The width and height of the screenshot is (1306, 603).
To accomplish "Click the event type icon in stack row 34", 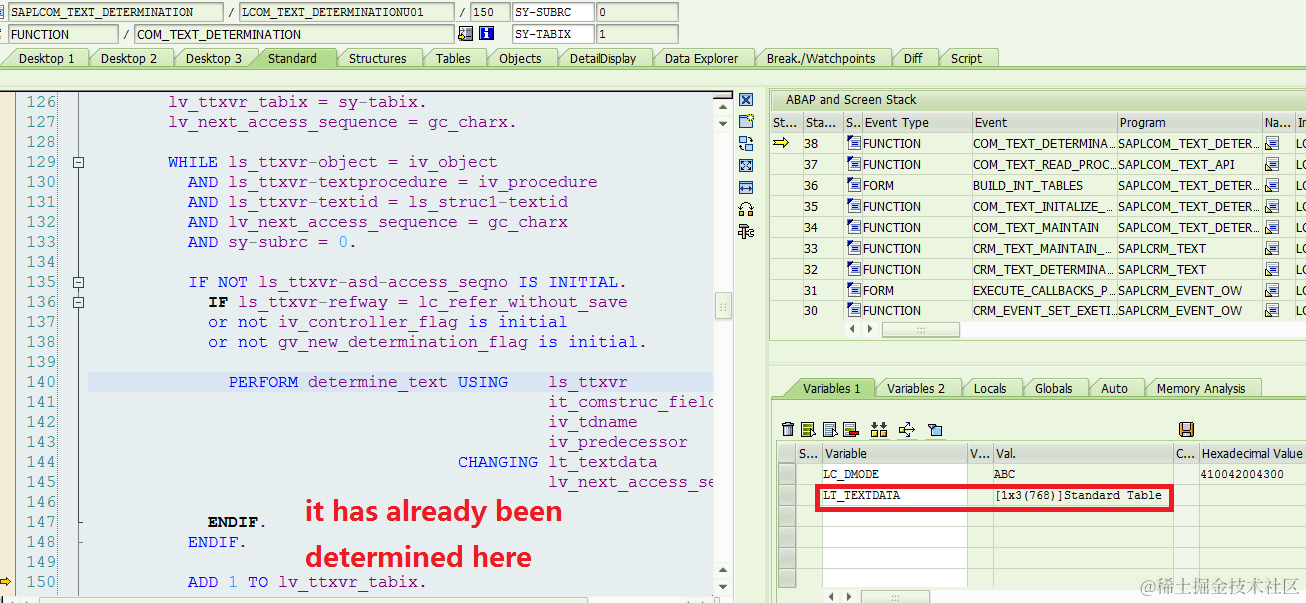I will tap(853, 227).
